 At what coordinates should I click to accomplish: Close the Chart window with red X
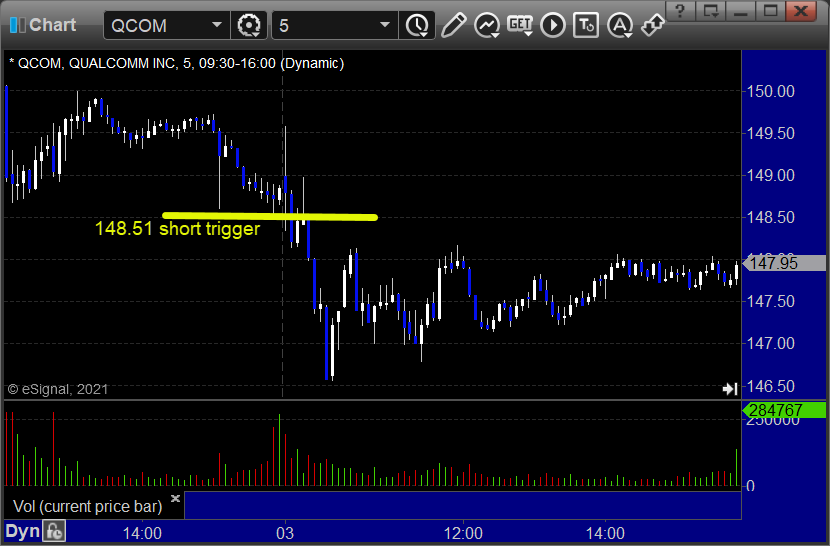801,11
